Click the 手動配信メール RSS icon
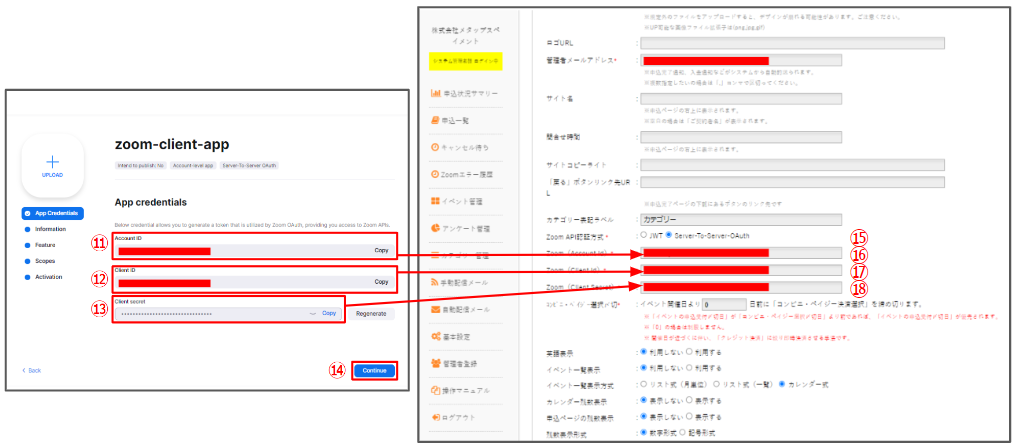This screenshot has width=1018, height=447. (x=436, y=282)
